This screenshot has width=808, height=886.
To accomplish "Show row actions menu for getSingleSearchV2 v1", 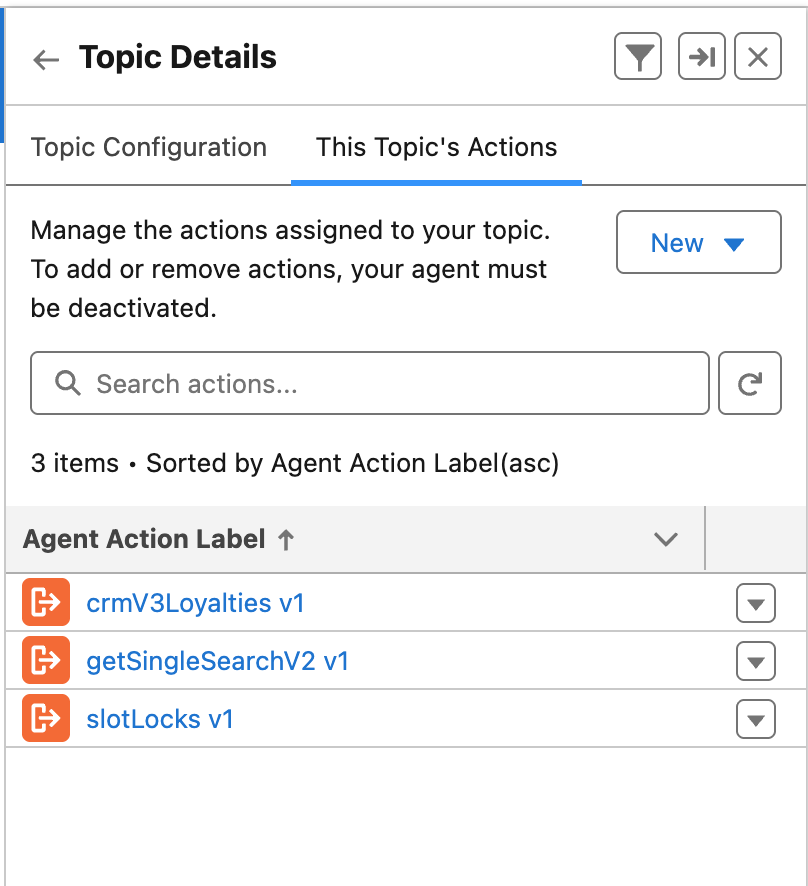I will [x=756, y=662].
